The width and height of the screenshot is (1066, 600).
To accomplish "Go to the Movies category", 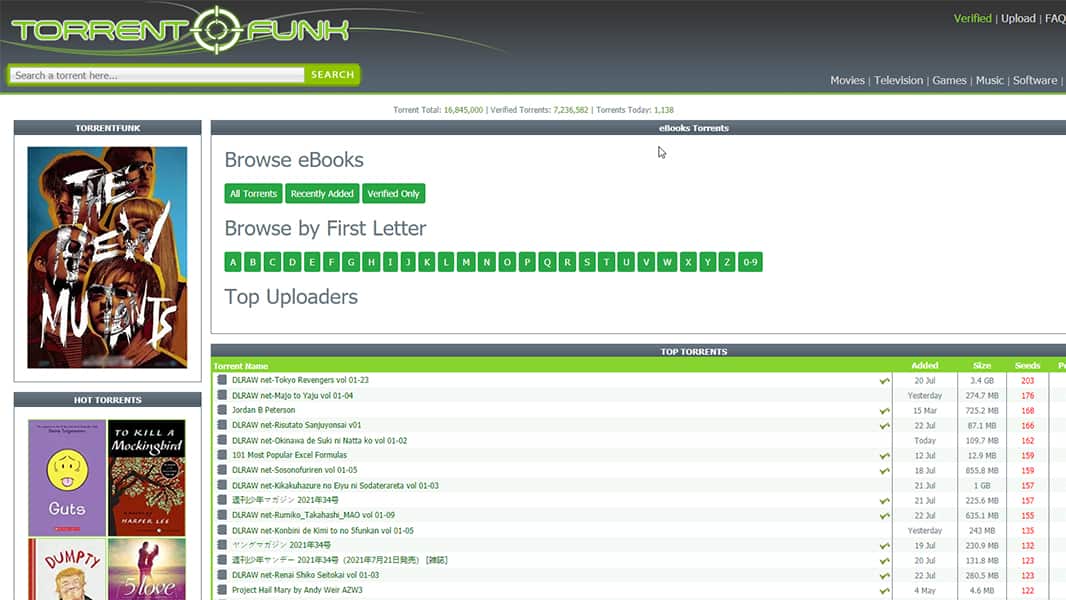I will tap(847, 80).
